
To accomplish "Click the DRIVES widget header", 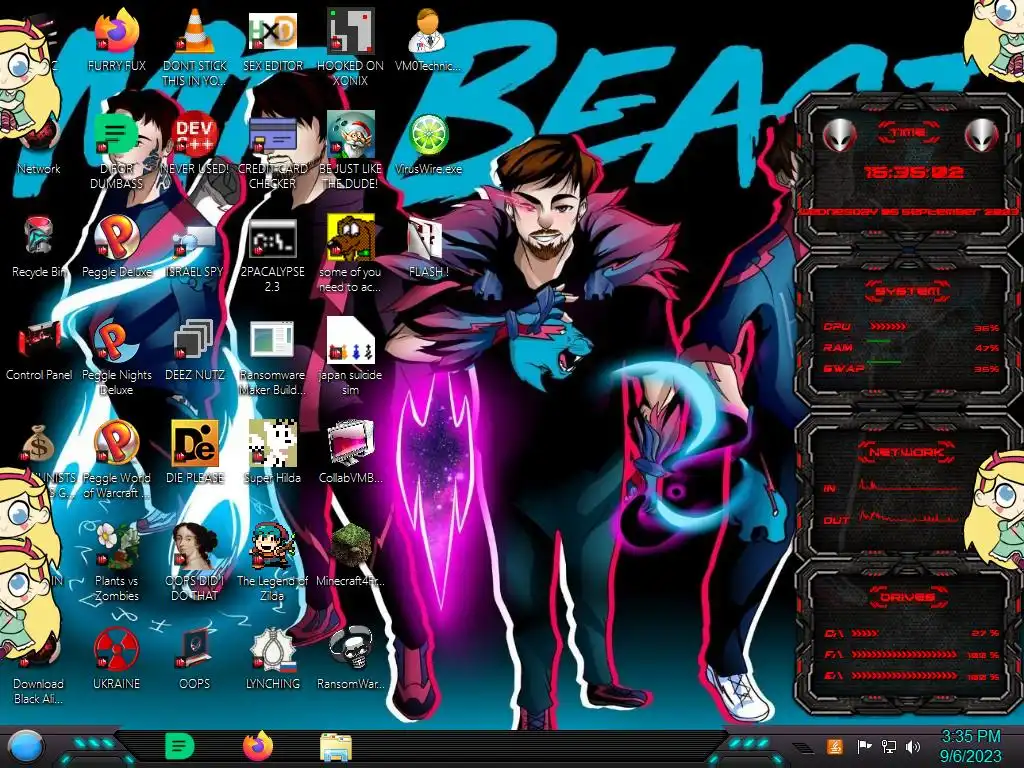I will pos(907,597).
